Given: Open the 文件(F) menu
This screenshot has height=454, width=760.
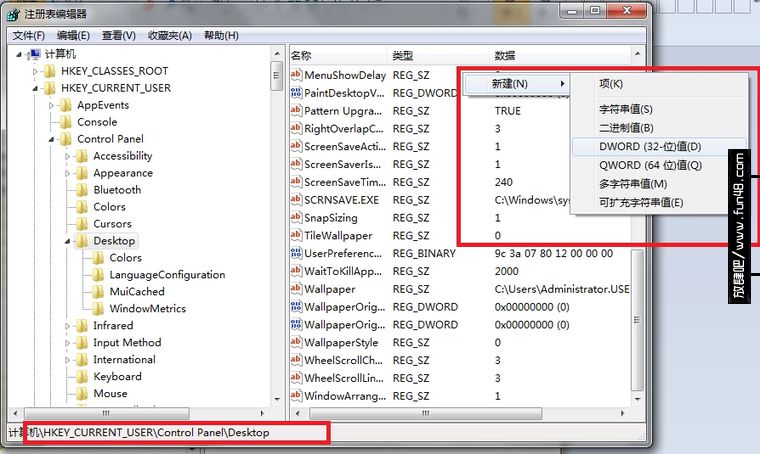Looking at the screenshot, I should click(29, 35).
